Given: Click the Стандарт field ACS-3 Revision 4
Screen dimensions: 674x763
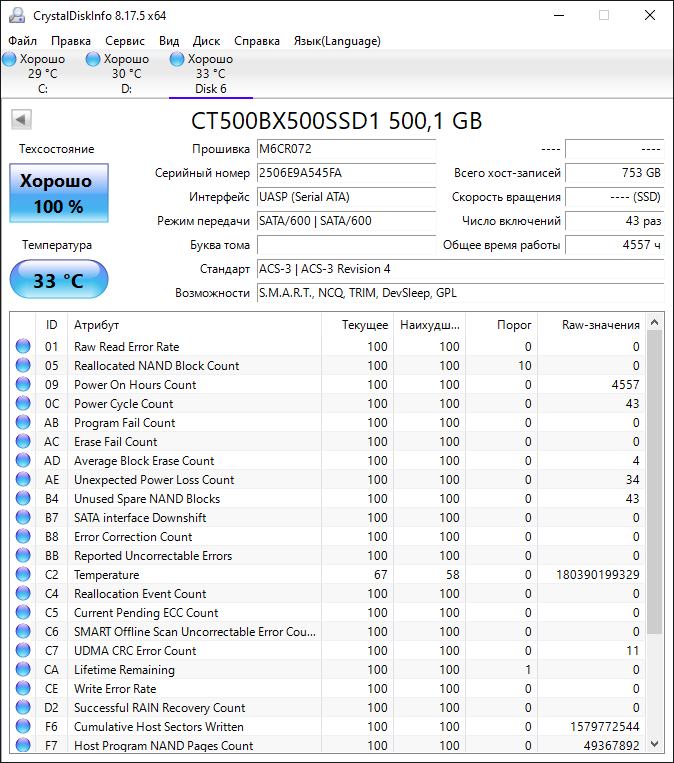Looking at the screenshot, I should [x=460, y=269].
